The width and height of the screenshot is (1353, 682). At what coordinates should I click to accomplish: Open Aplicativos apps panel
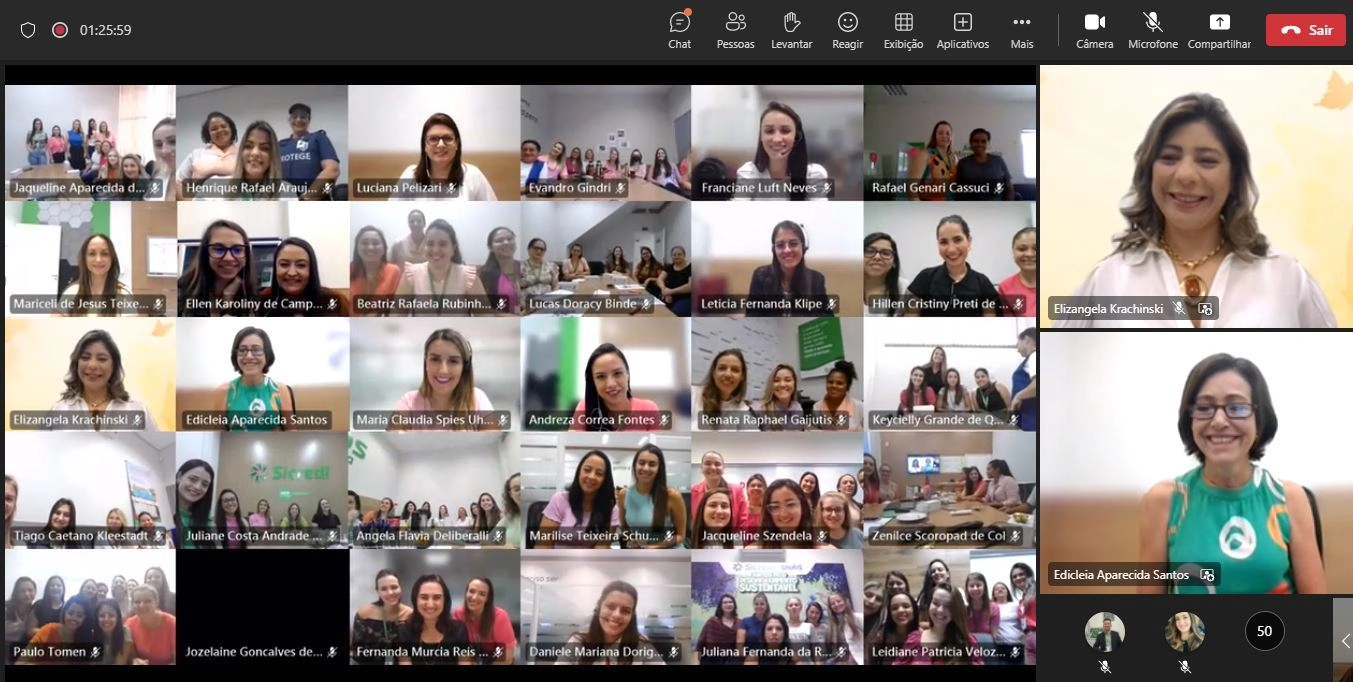point(963,30)
